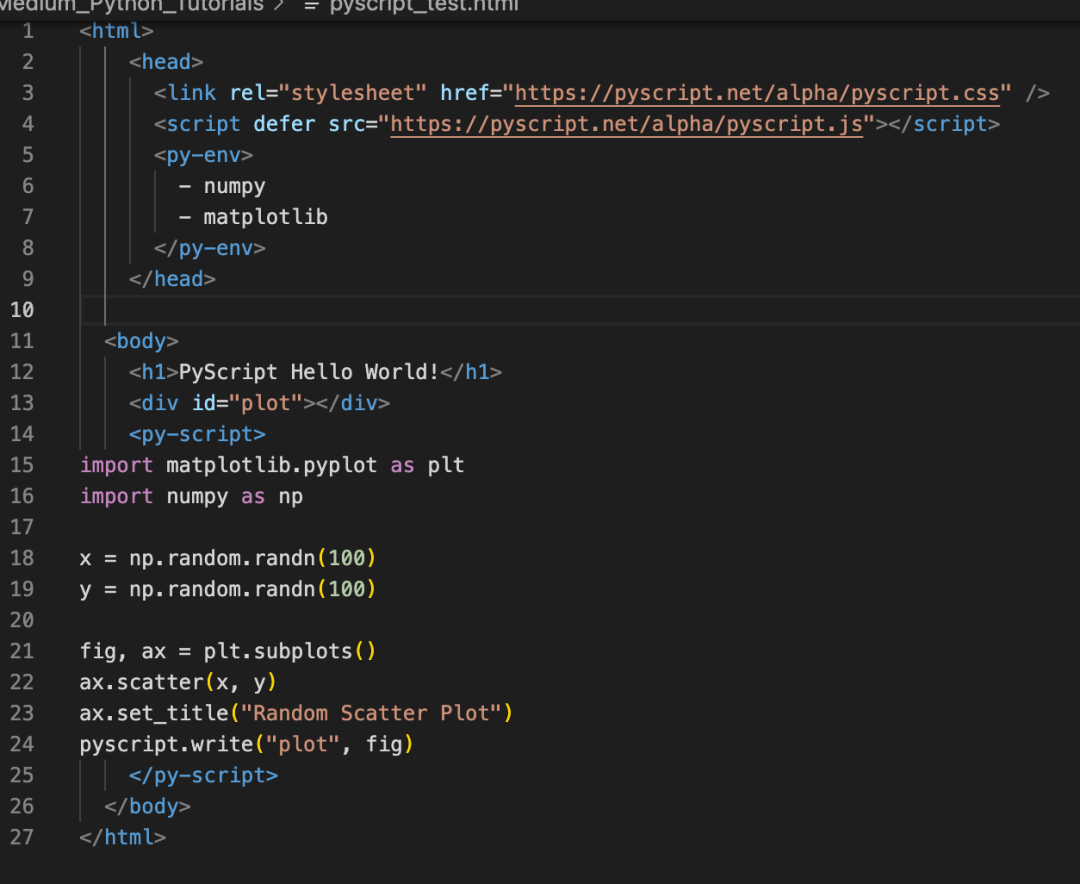
Task: Click line number 10 in the gutter
Action: (22, 310)
